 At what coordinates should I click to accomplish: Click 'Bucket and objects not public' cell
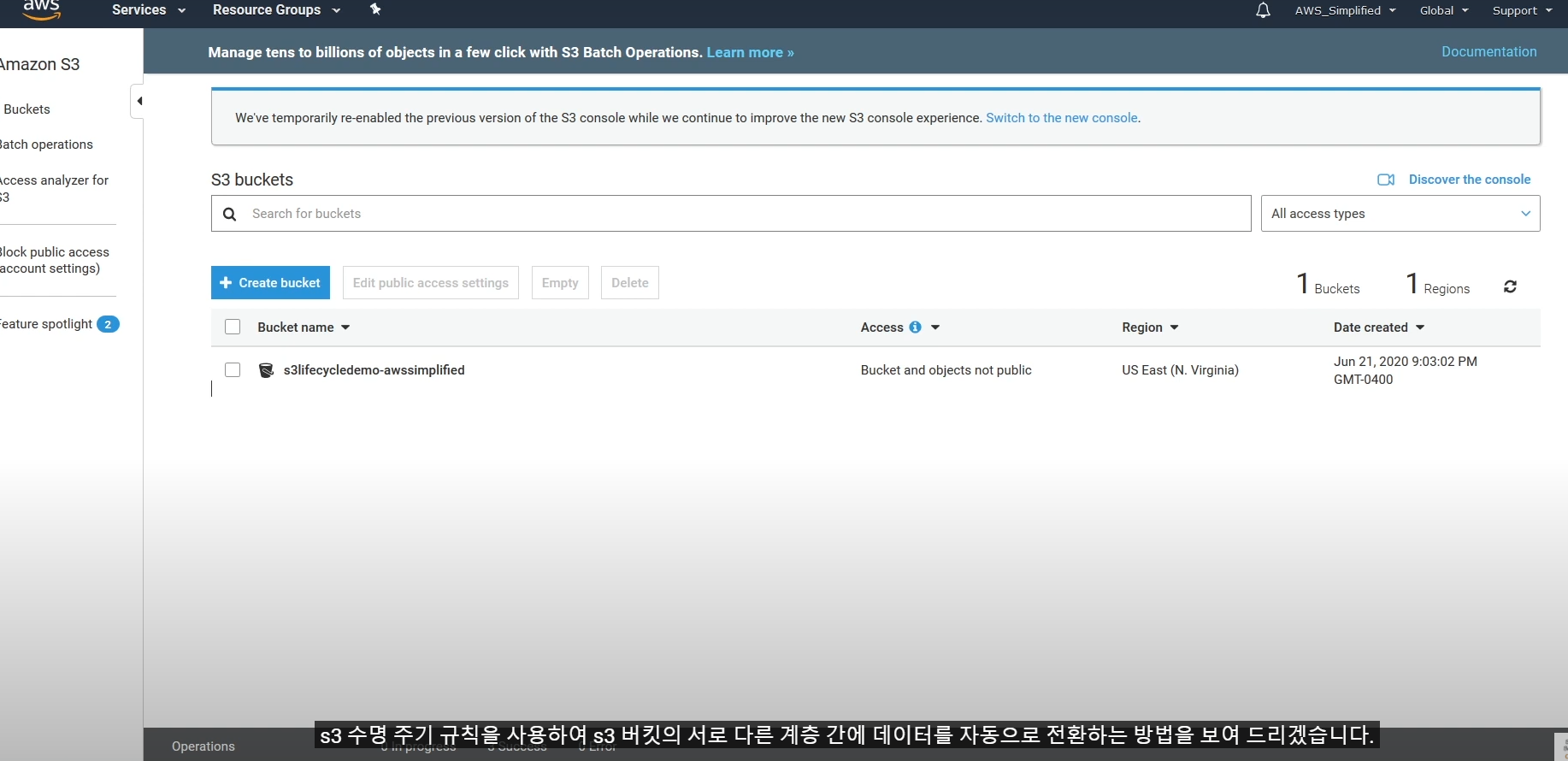point(946,370)
